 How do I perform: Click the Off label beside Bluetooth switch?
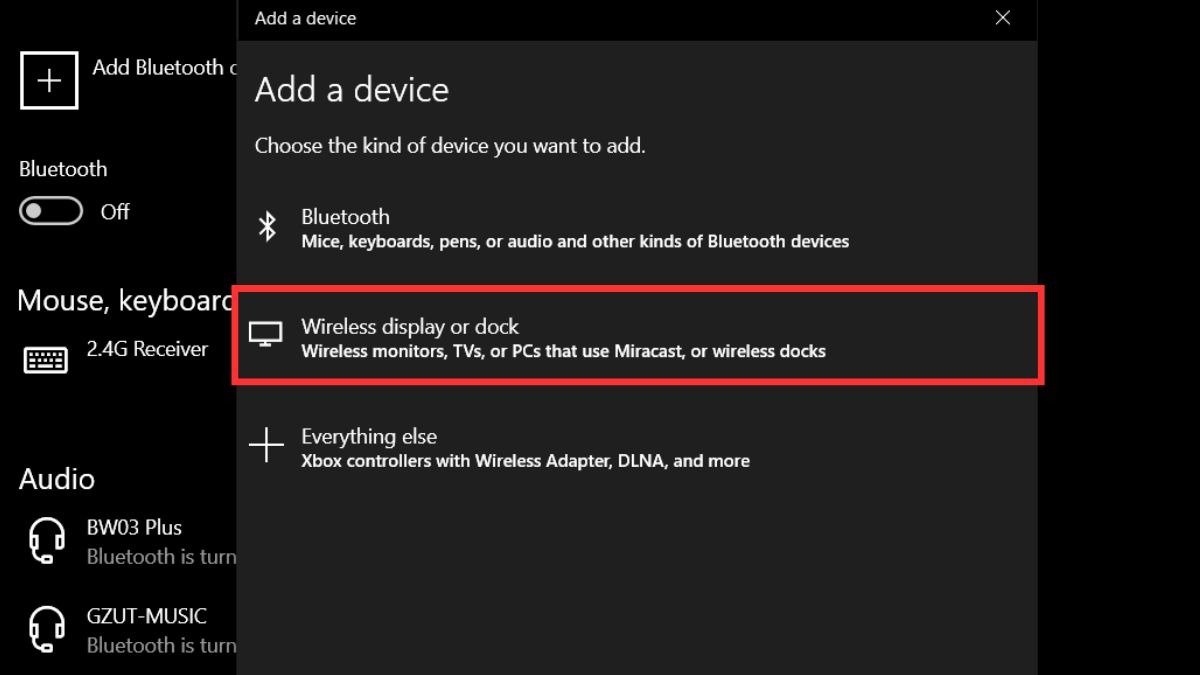point(115,212)
